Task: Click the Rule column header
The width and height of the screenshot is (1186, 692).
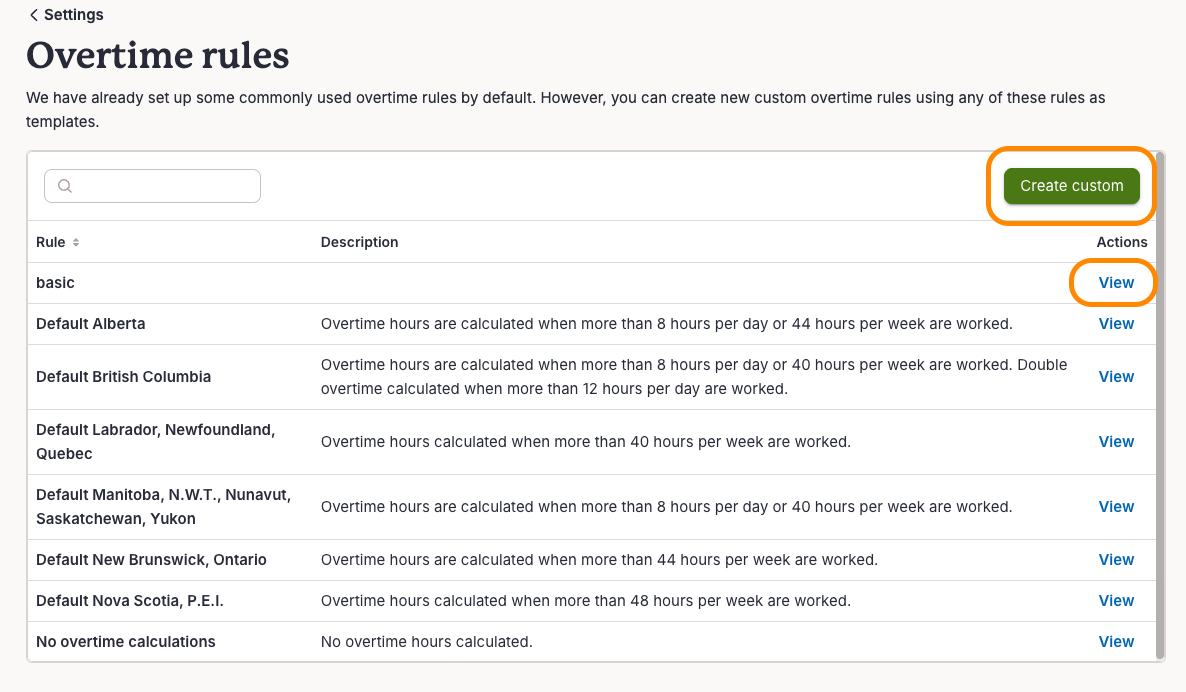Action: [x=51, y=242]
